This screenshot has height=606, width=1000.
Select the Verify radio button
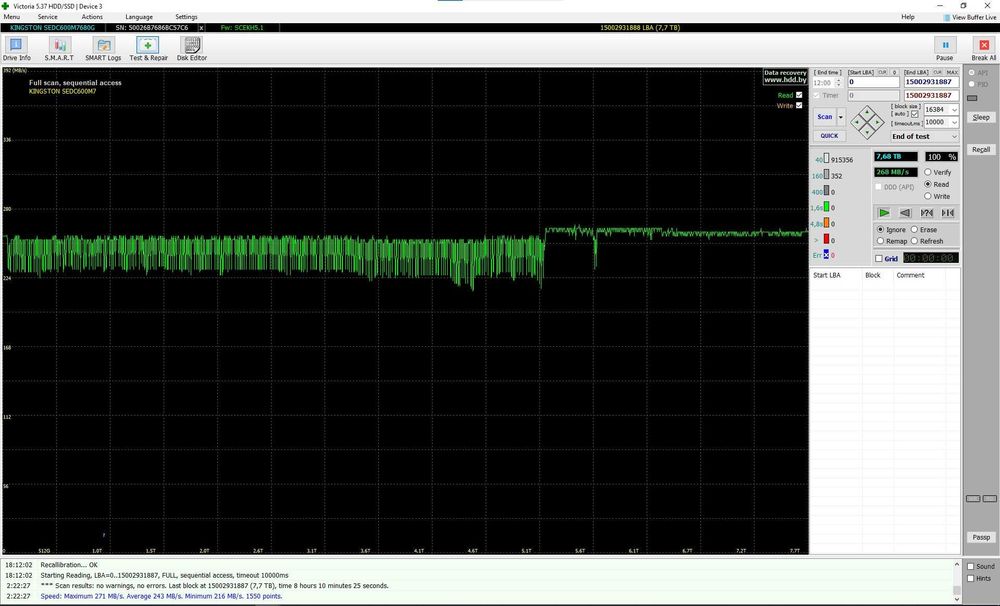tap(928, 172)
